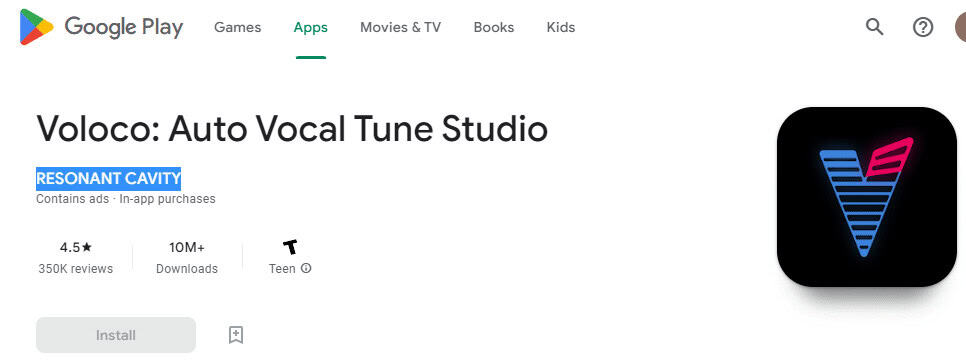
Task: Open the search magnifier icon
Action: coord(875,27)
